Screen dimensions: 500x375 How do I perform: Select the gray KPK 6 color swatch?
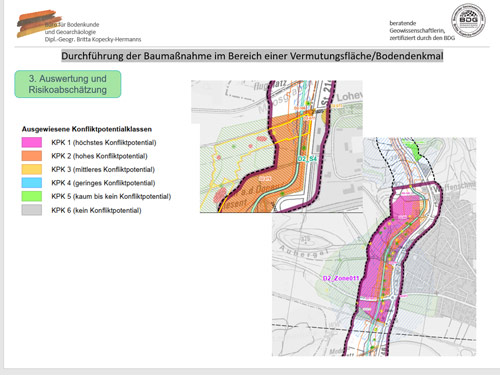point(32,210)
